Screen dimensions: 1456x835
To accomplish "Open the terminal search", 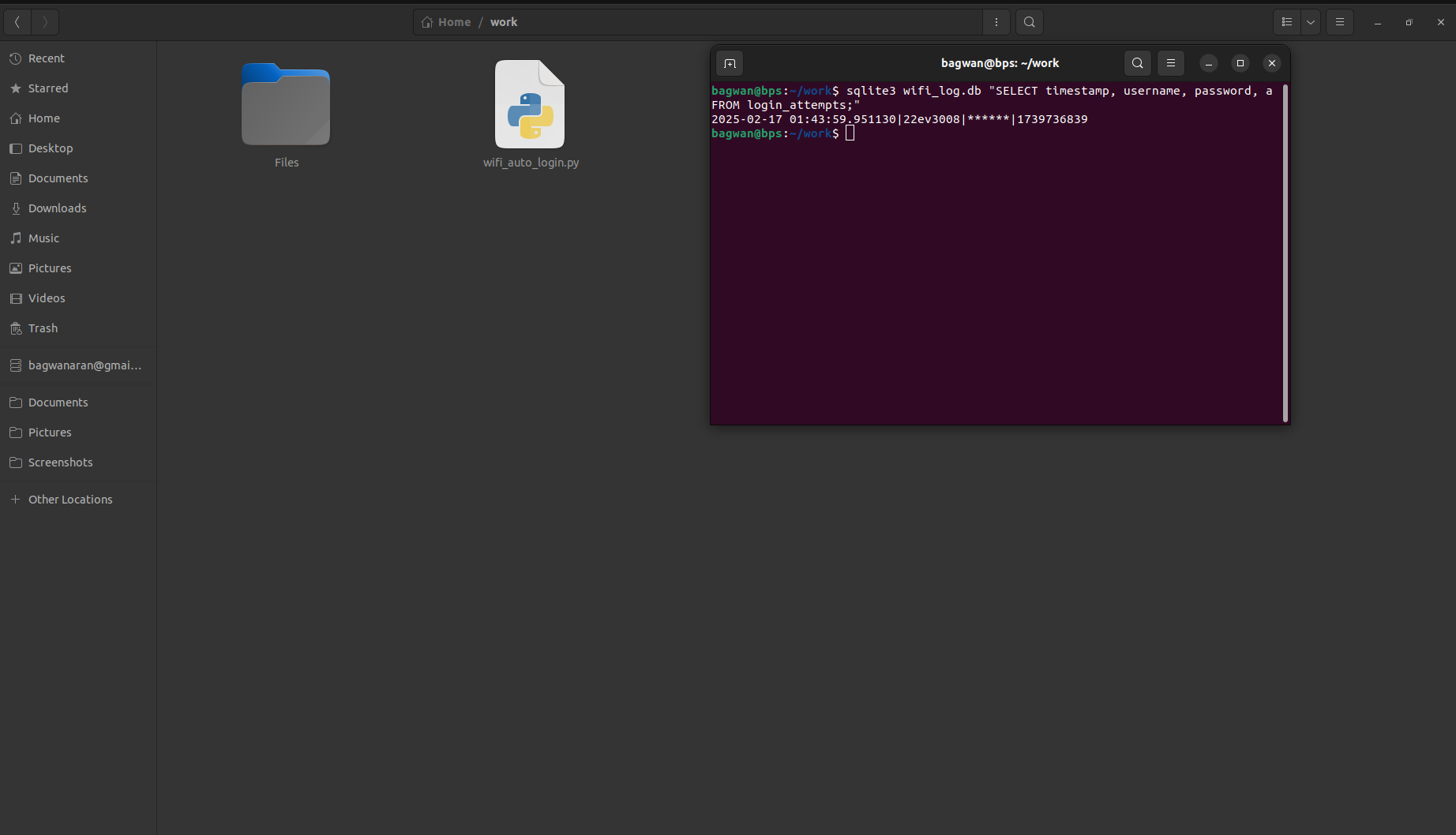I will tap(1138, 63).
